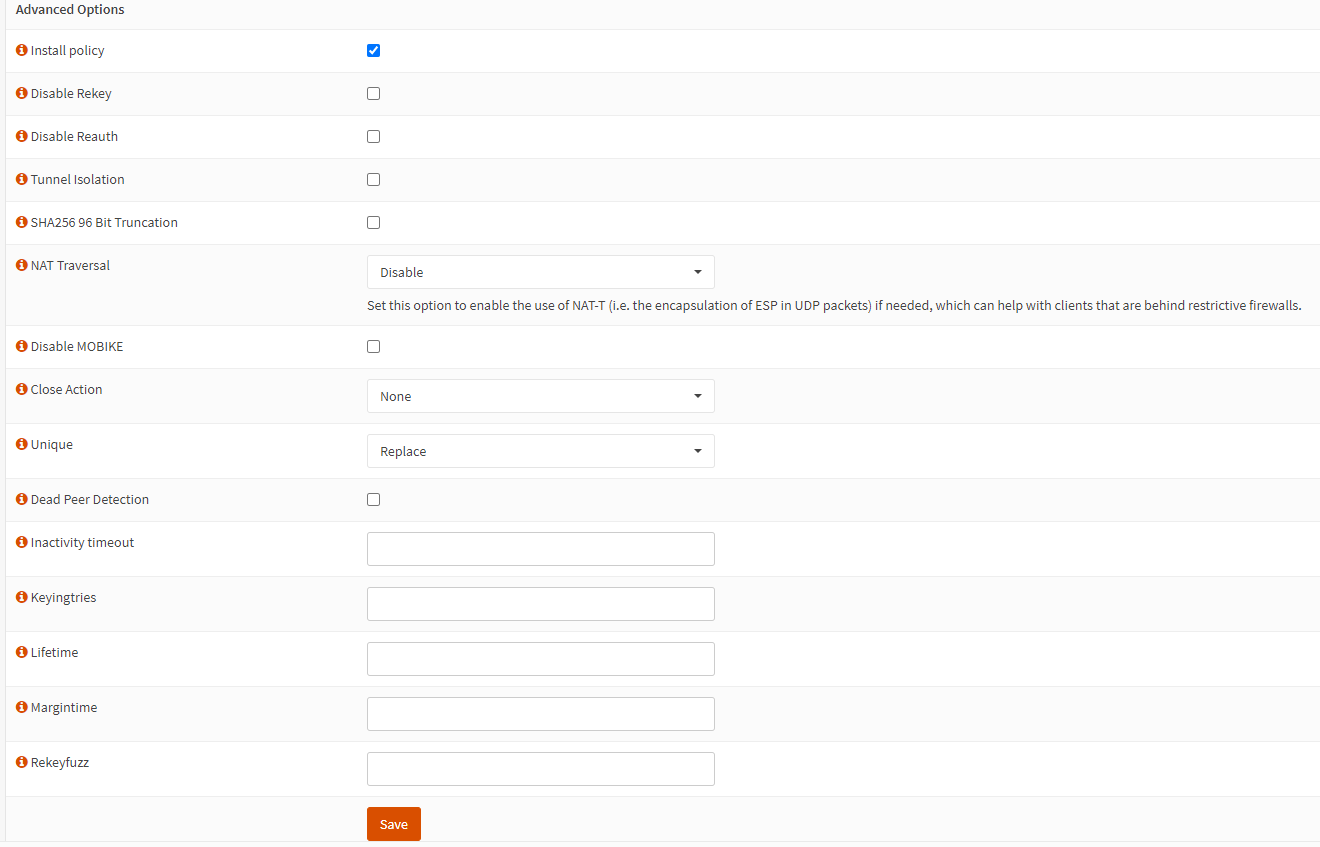Show help for Tunnel Isolation via info icon

click(x=22, y=179)
